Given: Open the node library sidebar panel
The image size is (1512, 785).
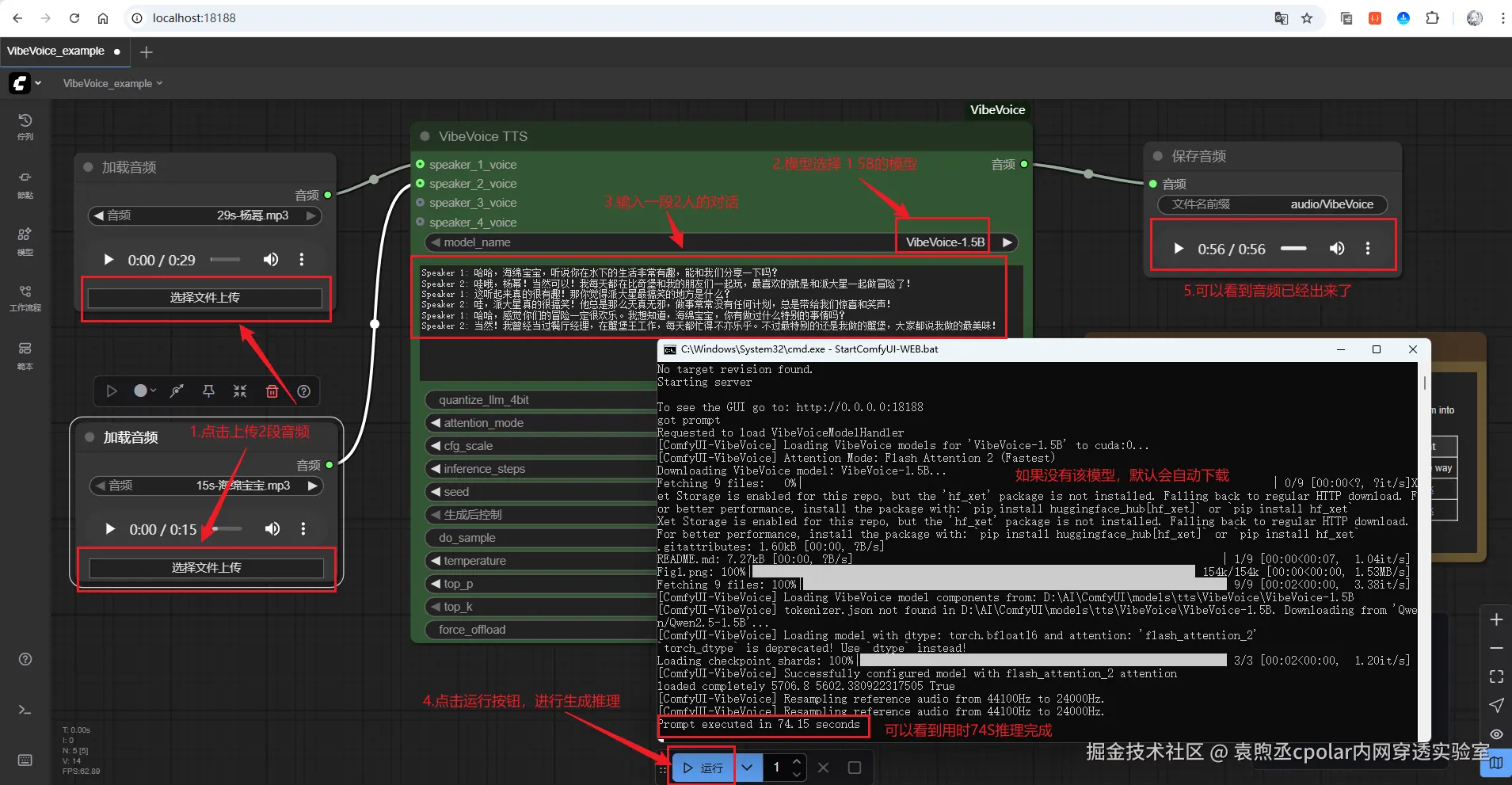Looking at the screenshot, I should (25, 183).
